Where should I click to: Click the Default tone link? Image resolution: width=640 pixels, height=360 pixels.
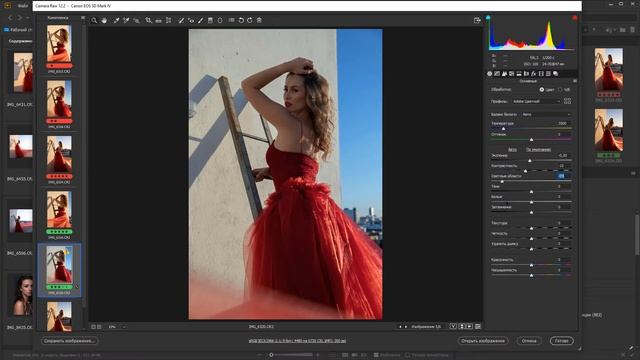click(x=538, y=149)
